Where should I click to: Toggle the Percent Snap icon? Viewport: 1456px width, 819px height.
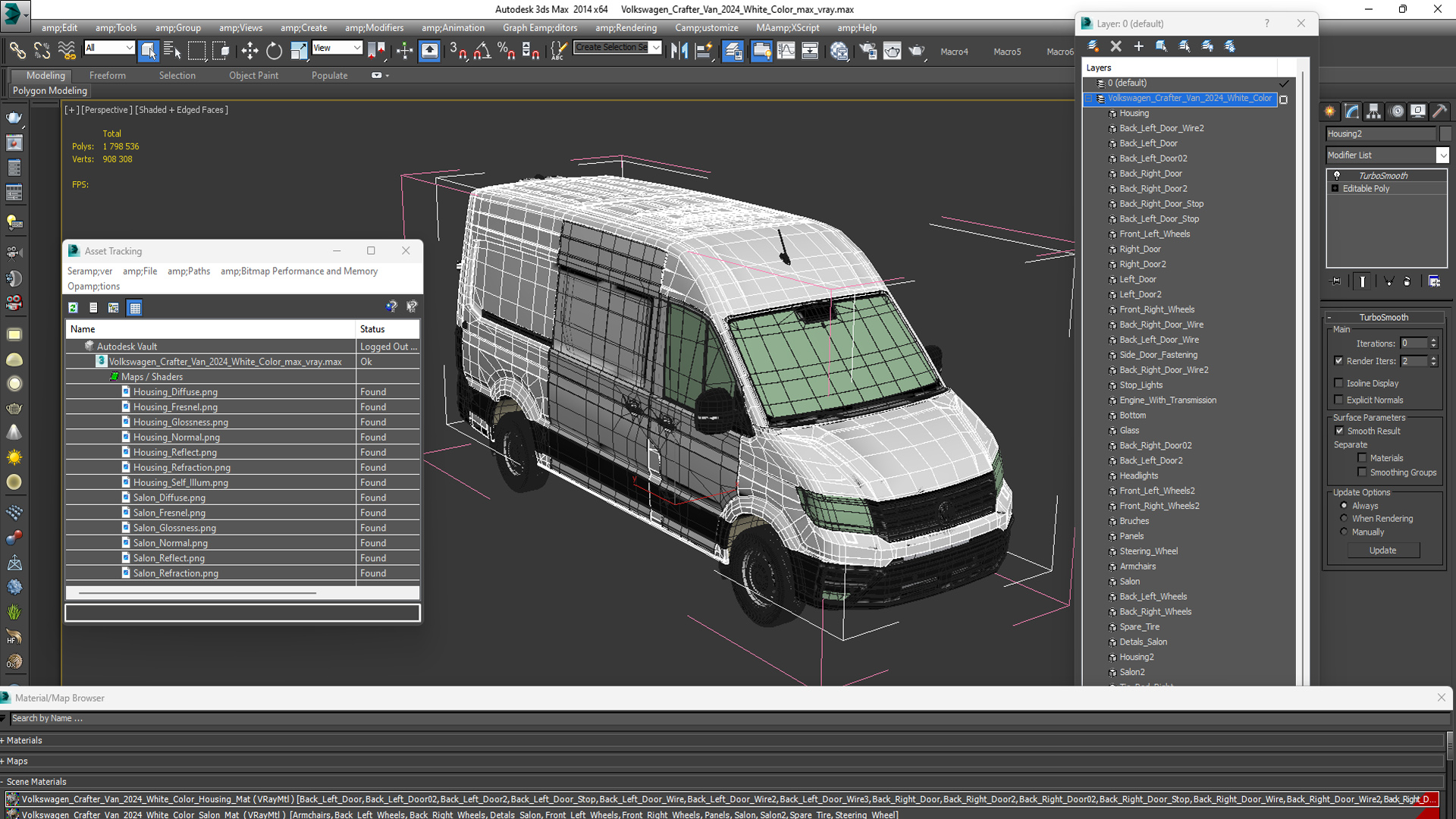506,51
